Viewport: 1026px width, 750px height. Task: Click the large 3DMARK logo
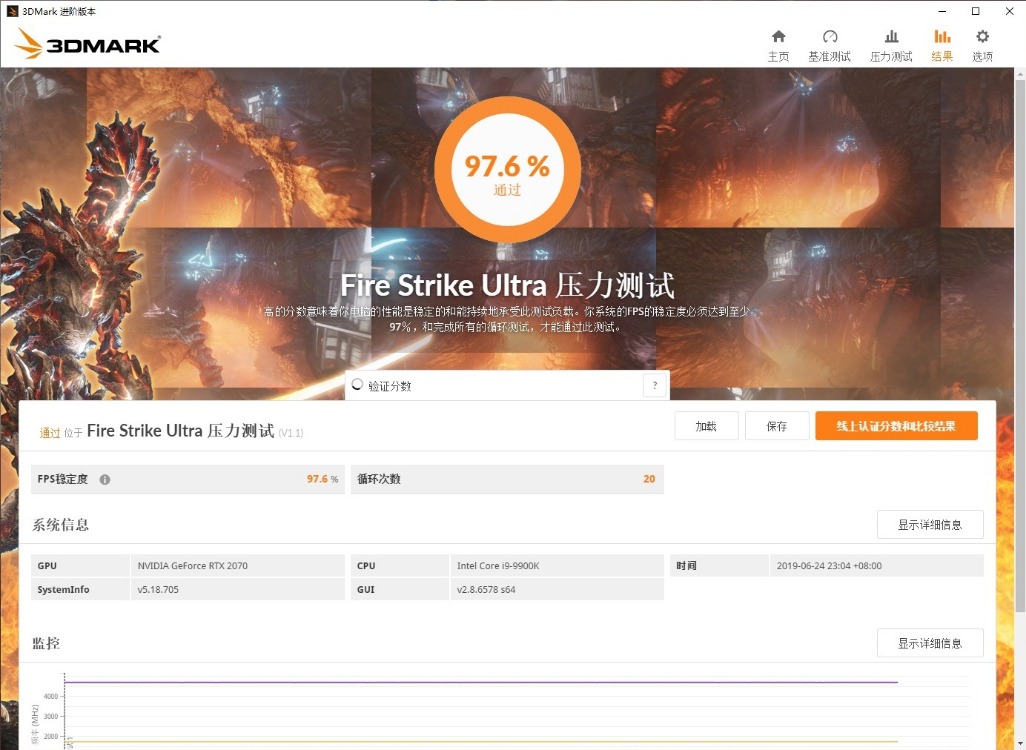(x=88, y=42)
